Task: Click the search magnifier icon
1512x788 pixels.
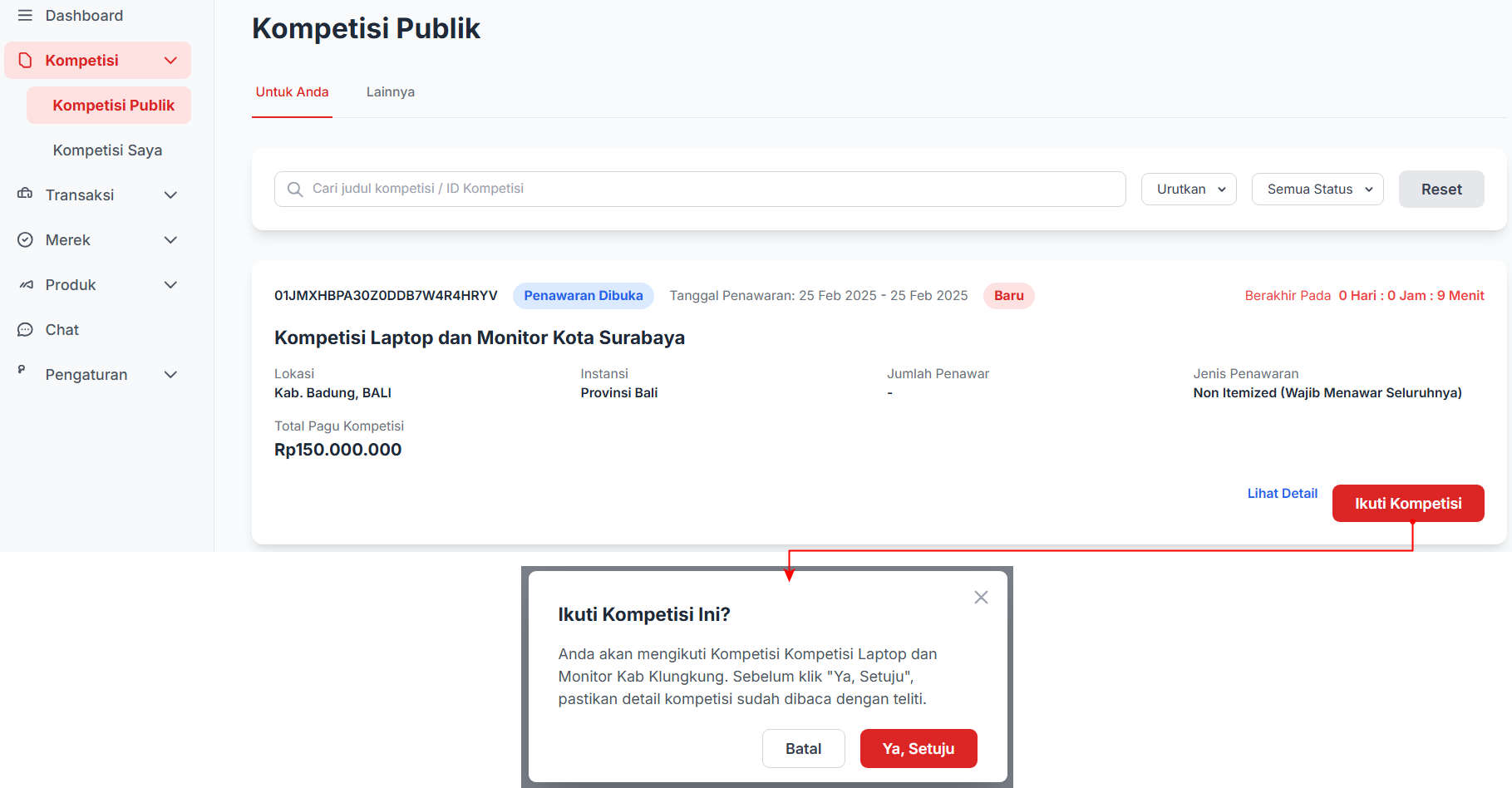Action: tap(294, 190)
